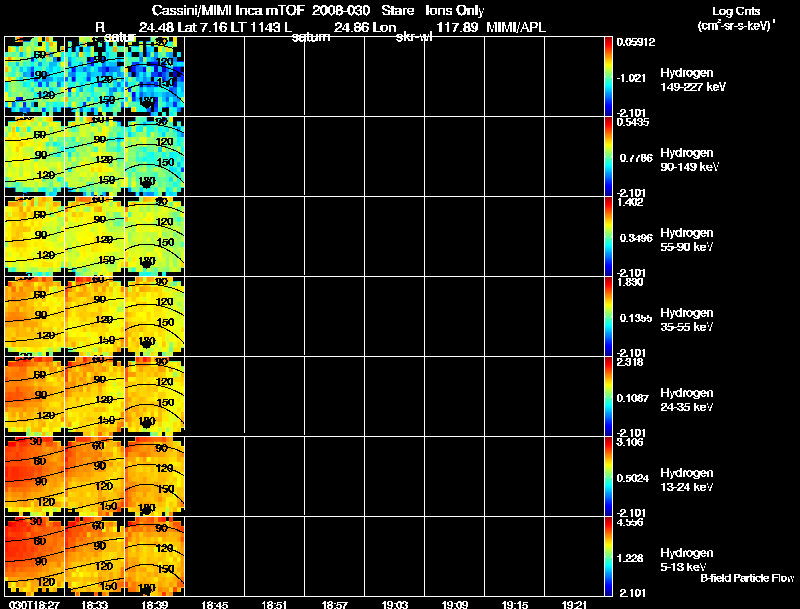Click the MIMI/APL text in header
The image size is (800, 609).
click(517, 26)
